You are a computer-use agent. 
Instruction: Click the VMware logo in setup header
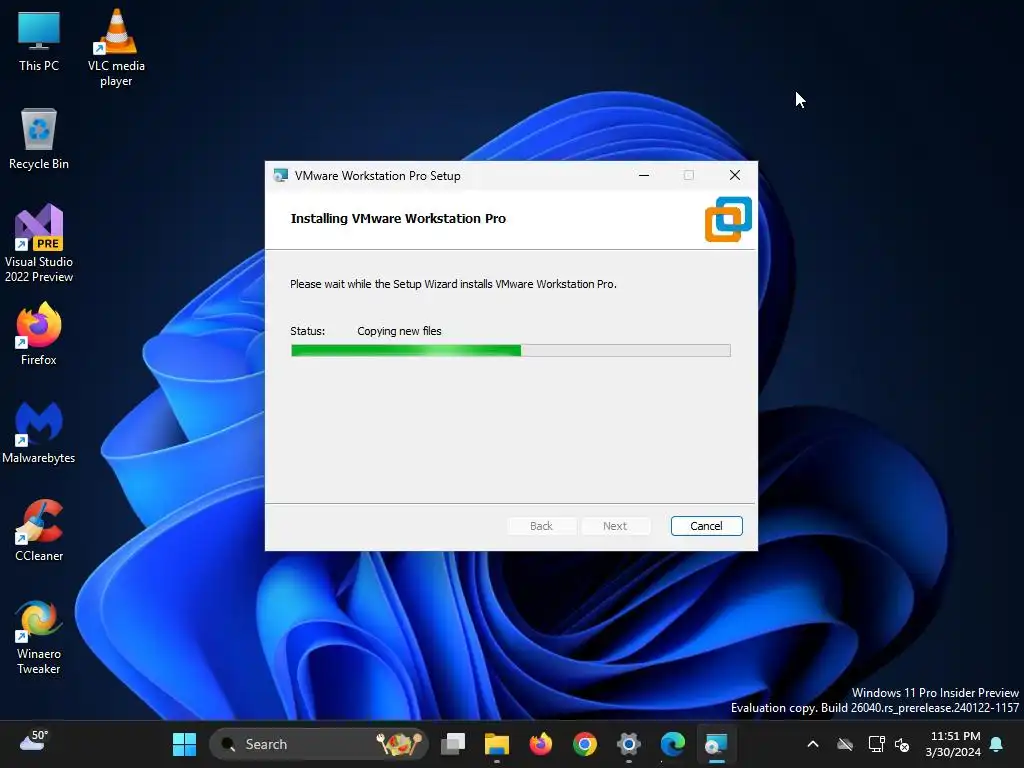click(728, 219)
